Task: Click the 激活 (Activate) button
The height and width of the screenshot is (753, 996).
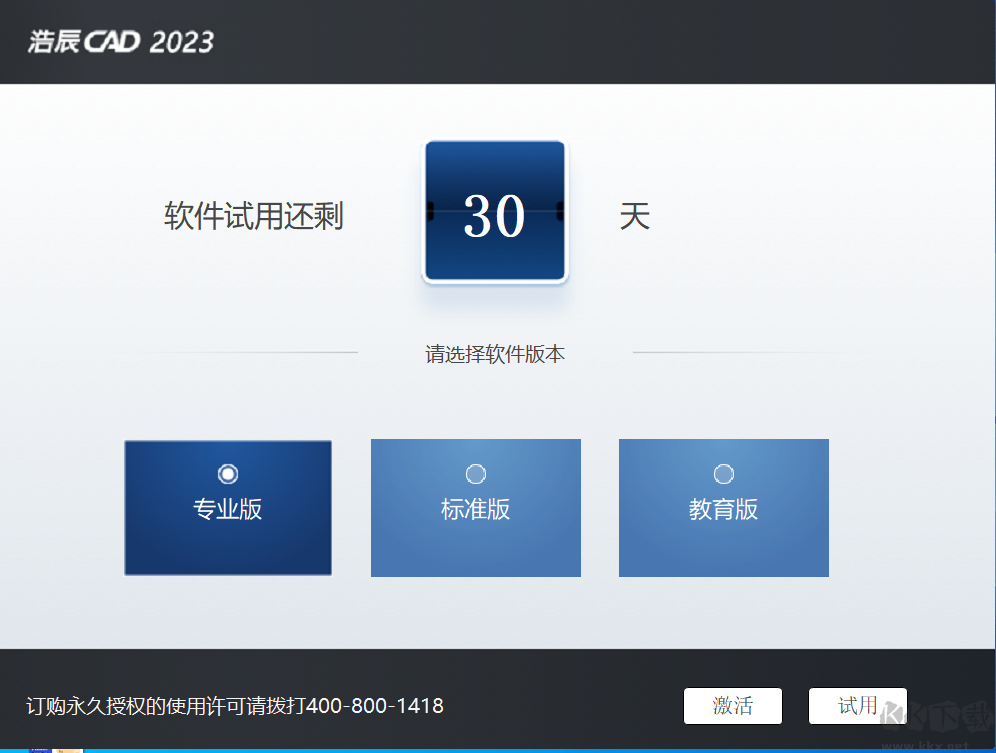Action: coord(732,706)
